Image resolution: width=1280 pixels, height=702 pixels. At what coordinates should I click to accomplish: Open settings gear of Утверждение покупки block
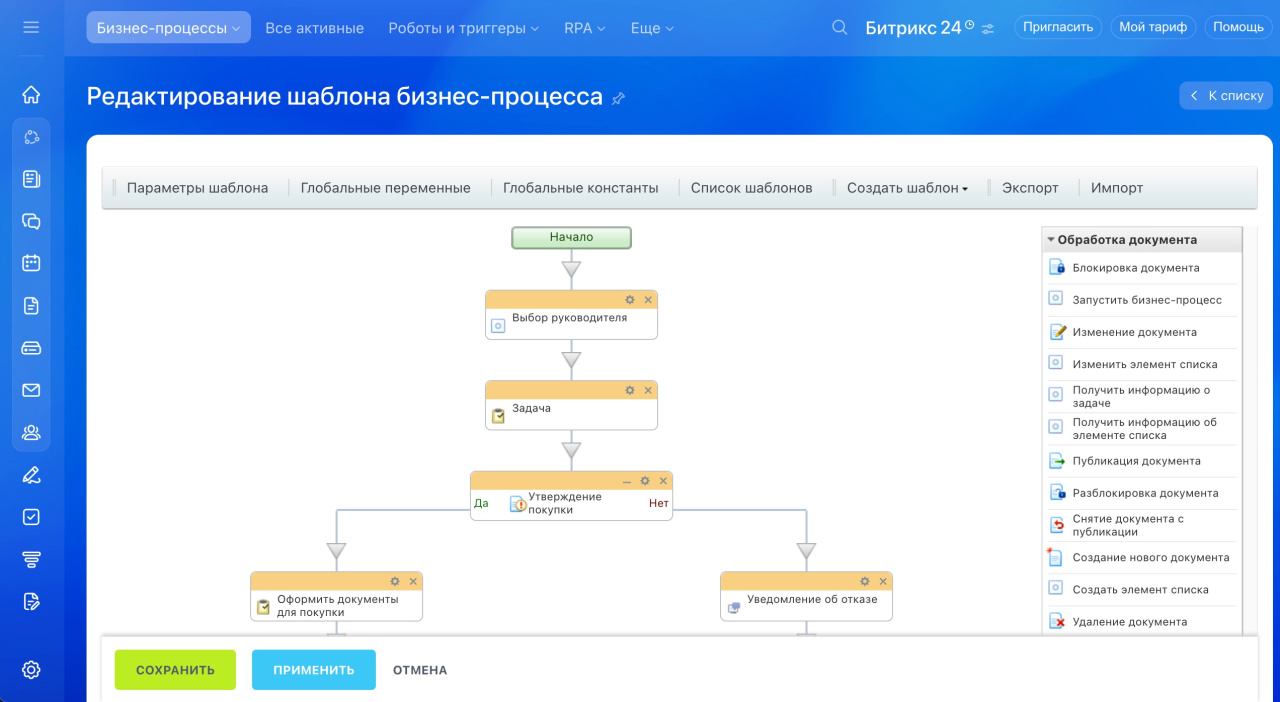coord(645,480)
